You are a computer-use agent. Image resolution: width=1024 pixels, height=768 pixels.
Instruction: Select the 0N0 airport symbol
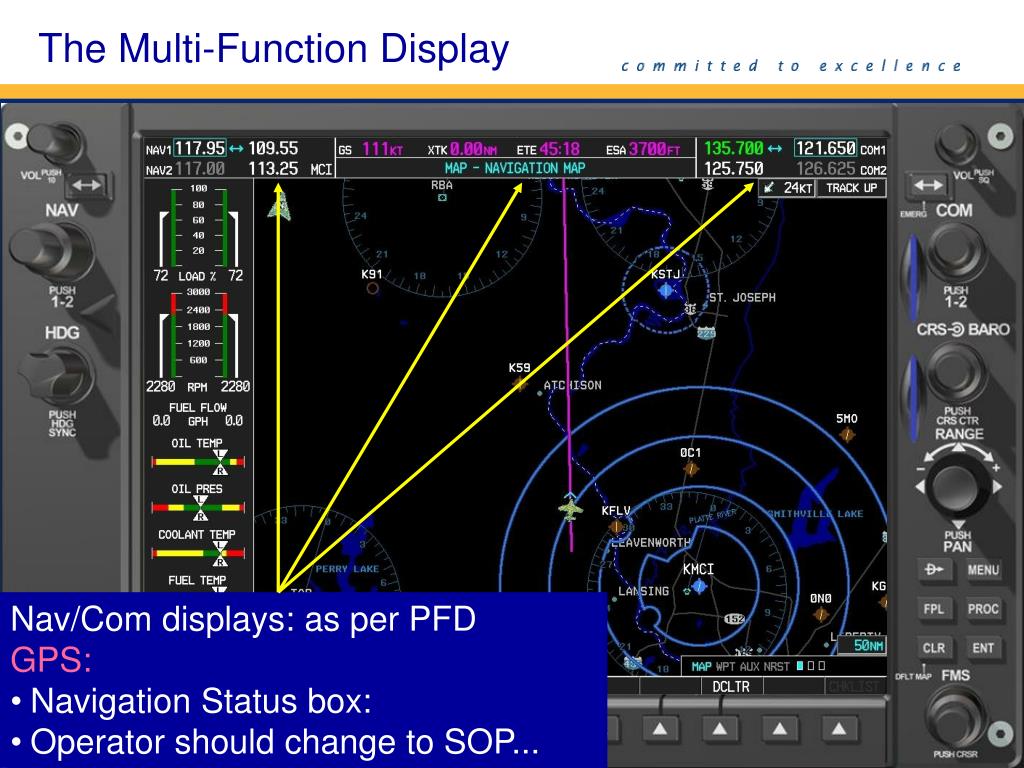pos(820,615)
